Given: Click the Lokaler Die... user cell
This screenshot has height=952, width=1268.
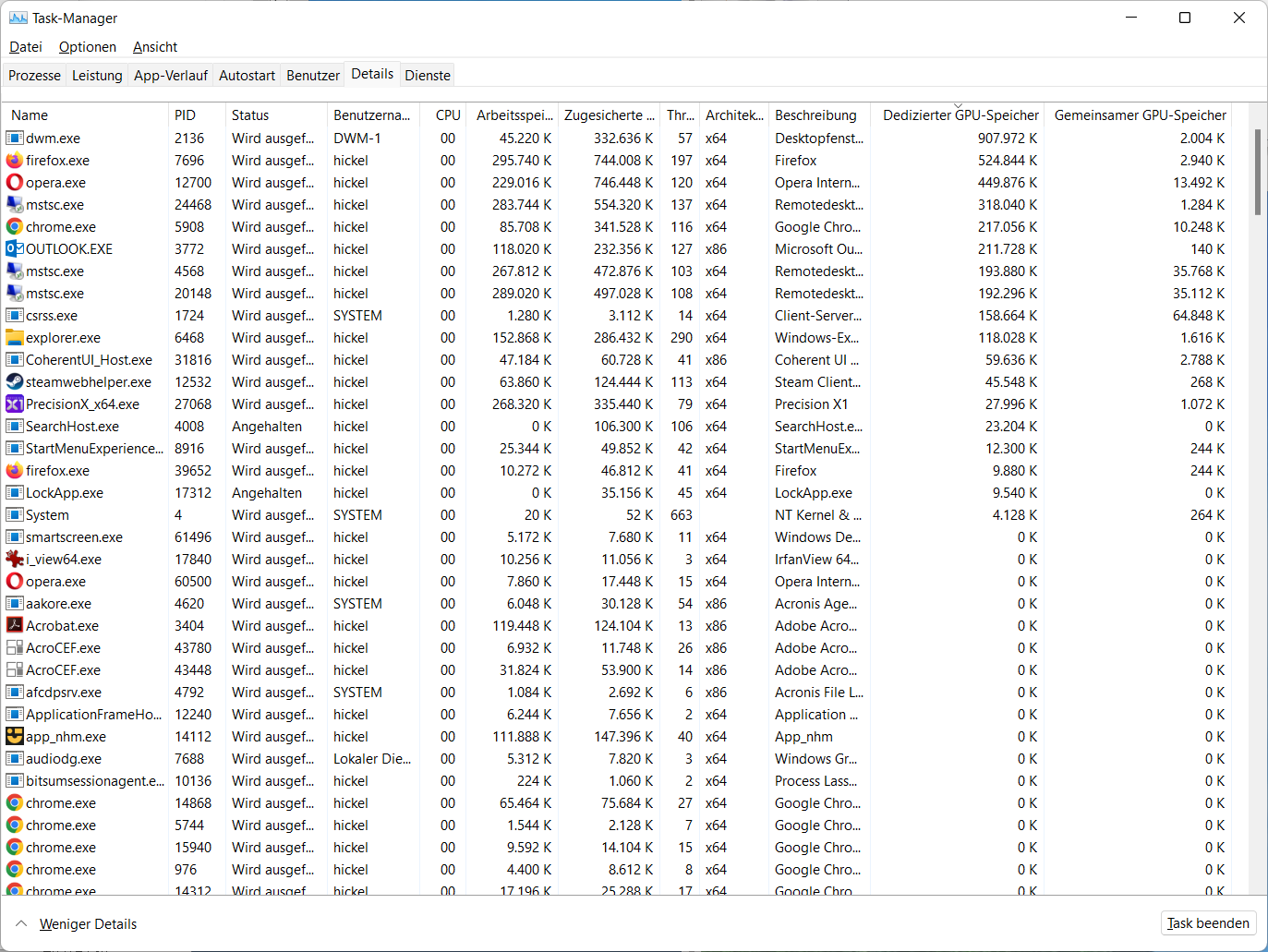Looking at the screenshot, I should pyautogui.click(x=372, y=759).
